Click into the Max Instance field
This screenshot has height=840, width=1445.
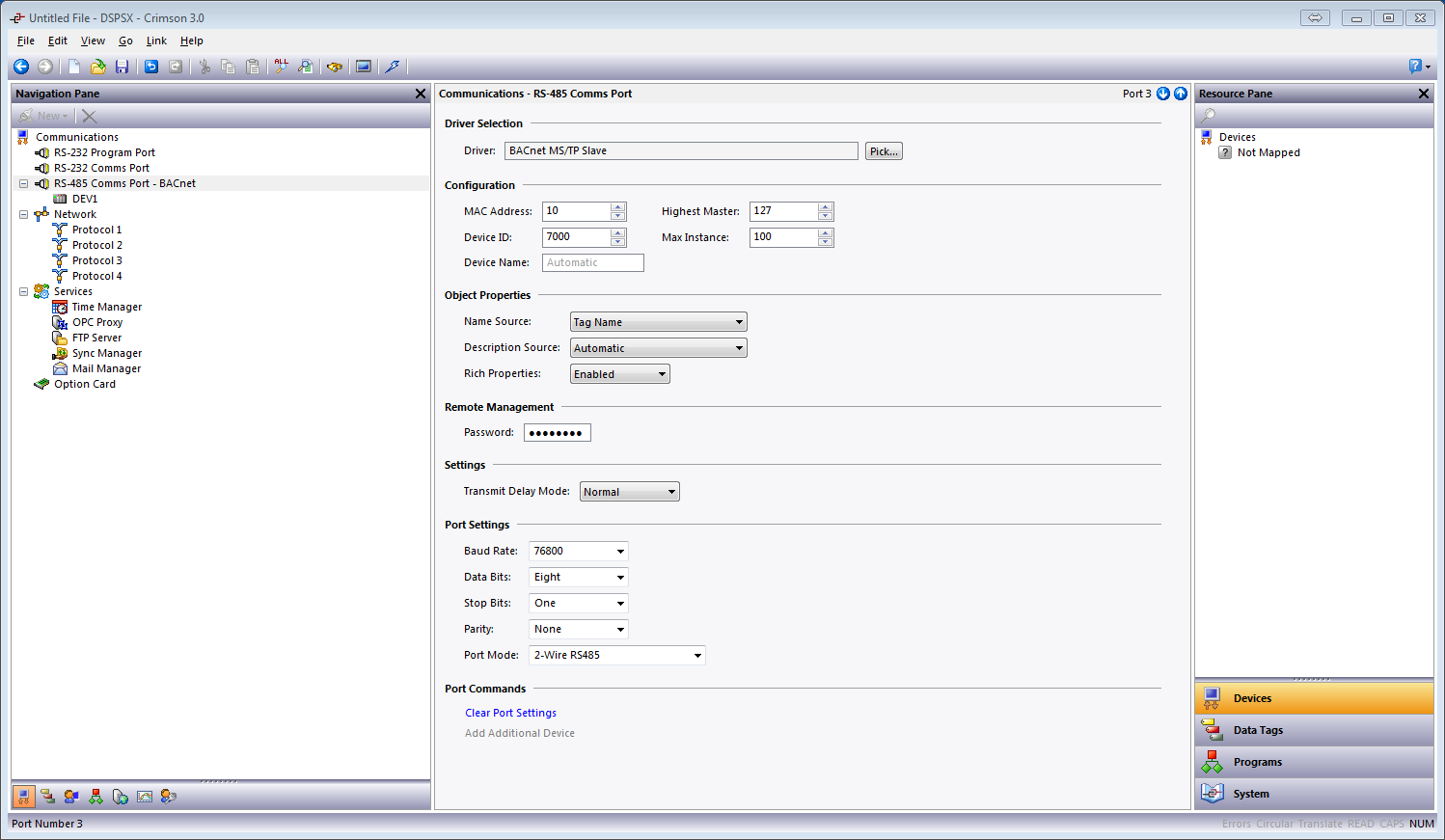click(x=784, y=237)
